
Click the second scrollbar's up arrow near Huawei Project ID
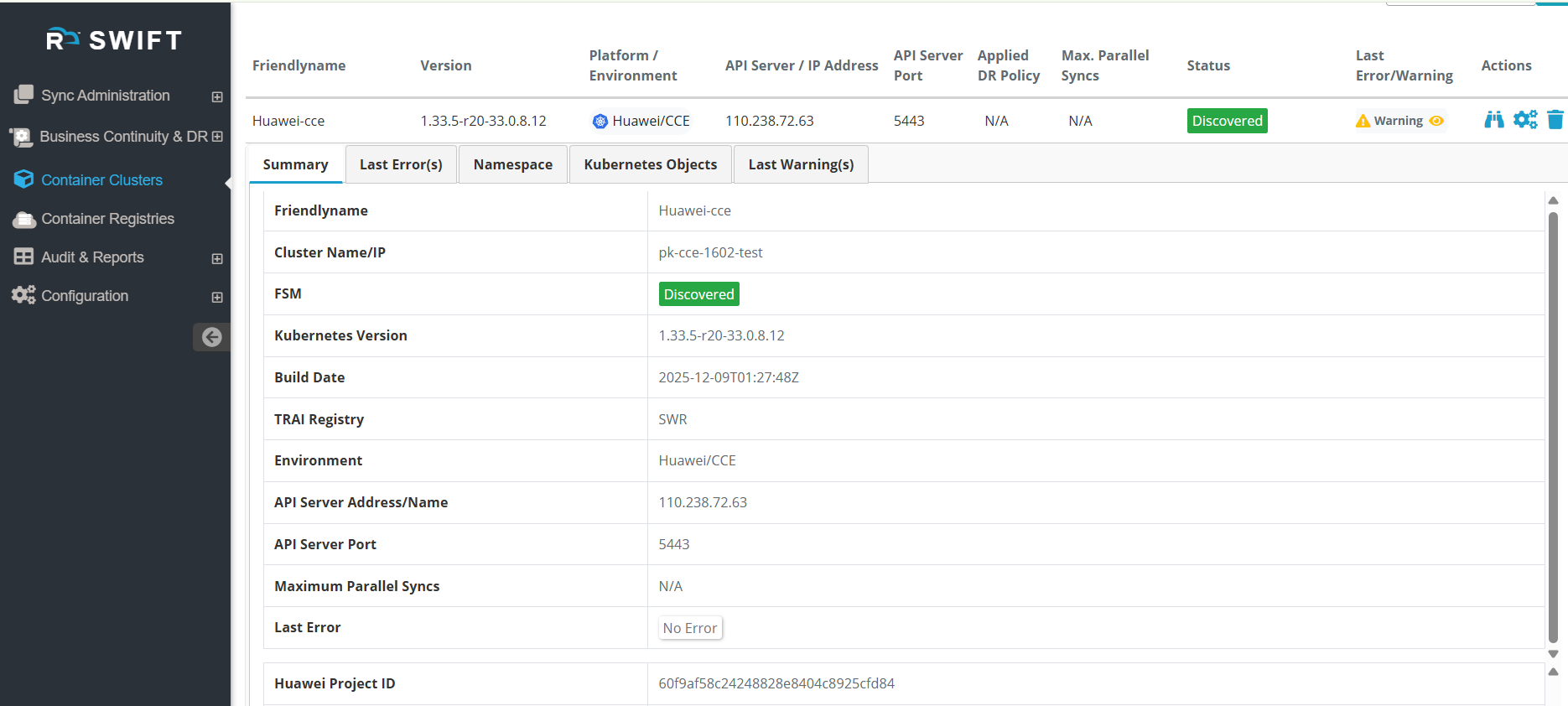click(x=1553, y=672)
